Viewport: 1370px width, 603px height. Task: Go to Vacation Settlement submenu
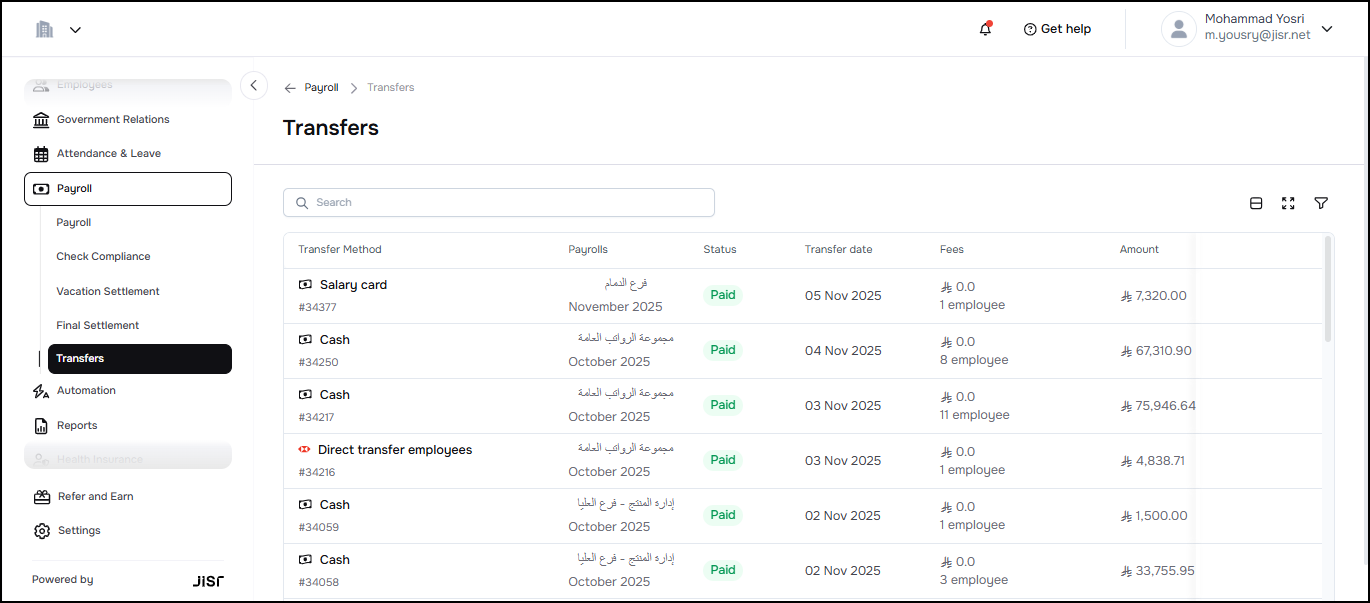(108, 291)
